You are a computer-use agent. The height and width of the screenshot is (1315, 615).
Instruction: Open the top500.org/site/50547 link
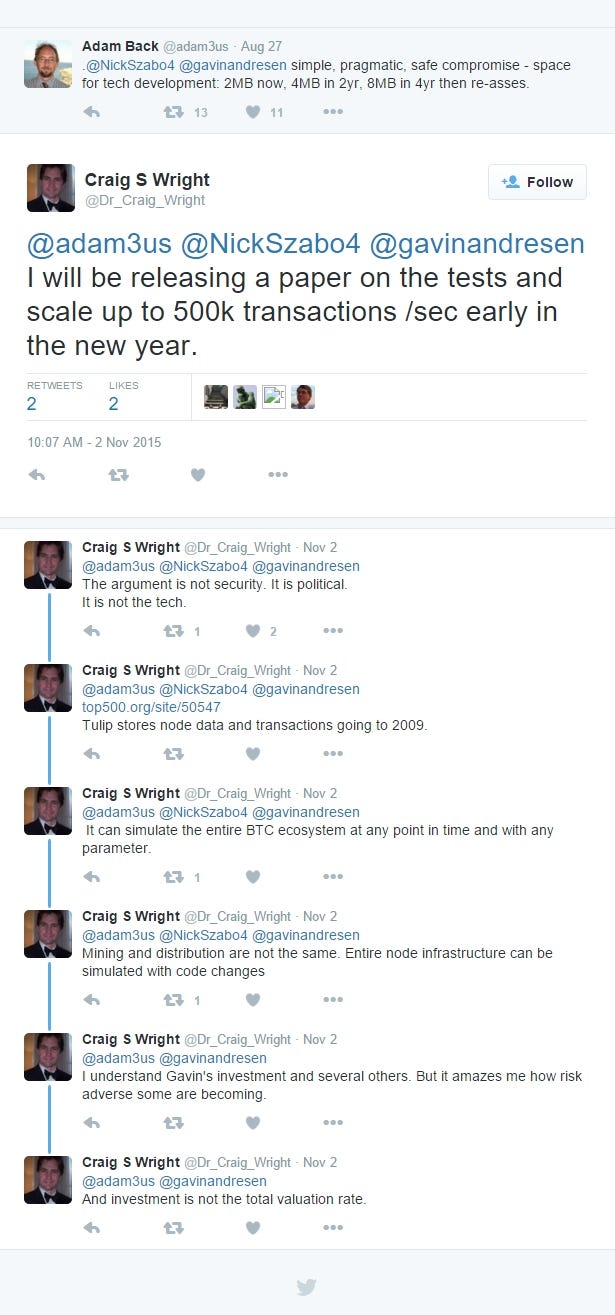click(151, 707)
